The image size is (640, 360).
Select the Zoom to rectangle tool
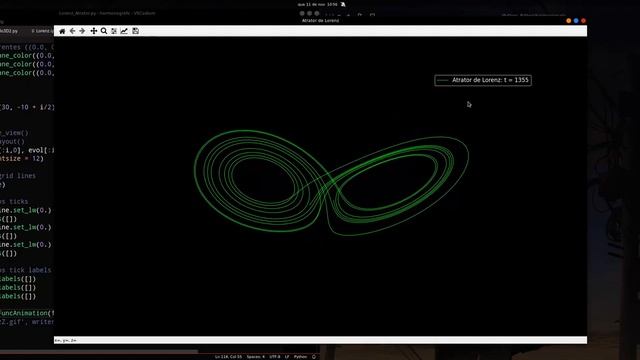click(104, 31)
